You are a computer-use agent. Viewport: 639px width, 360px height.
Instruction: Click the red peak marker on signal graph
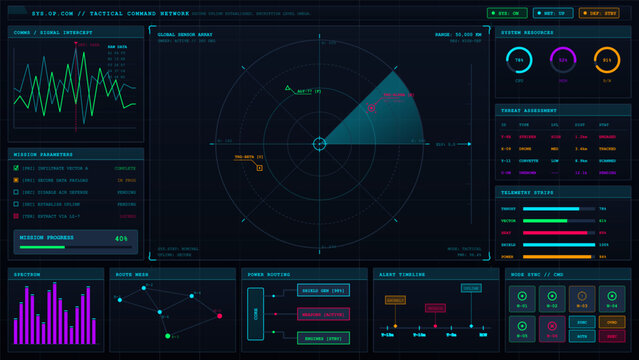coord(76,43)
